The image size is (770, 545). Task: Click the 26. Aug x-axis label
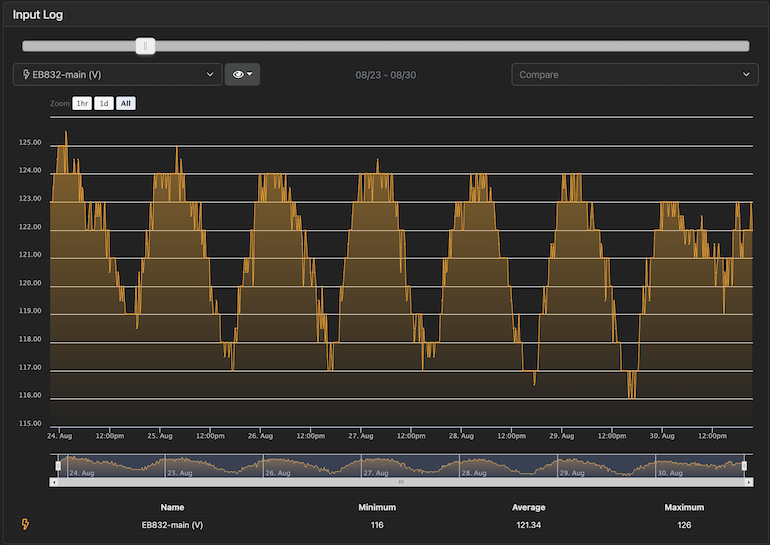click(x=260, y=436)
